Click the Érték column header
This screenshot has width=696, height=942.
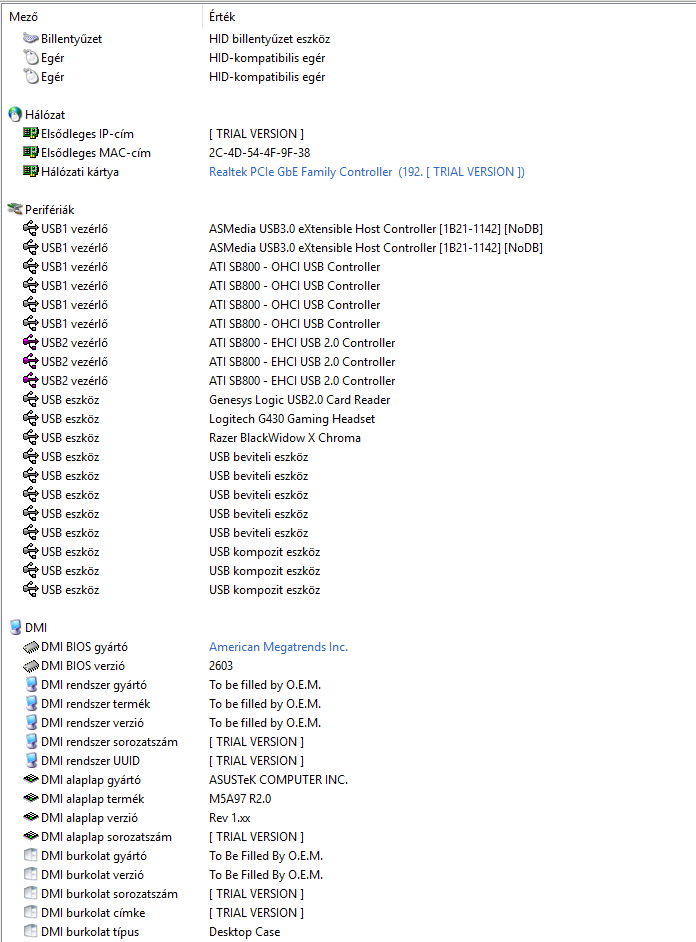point(222,17)
